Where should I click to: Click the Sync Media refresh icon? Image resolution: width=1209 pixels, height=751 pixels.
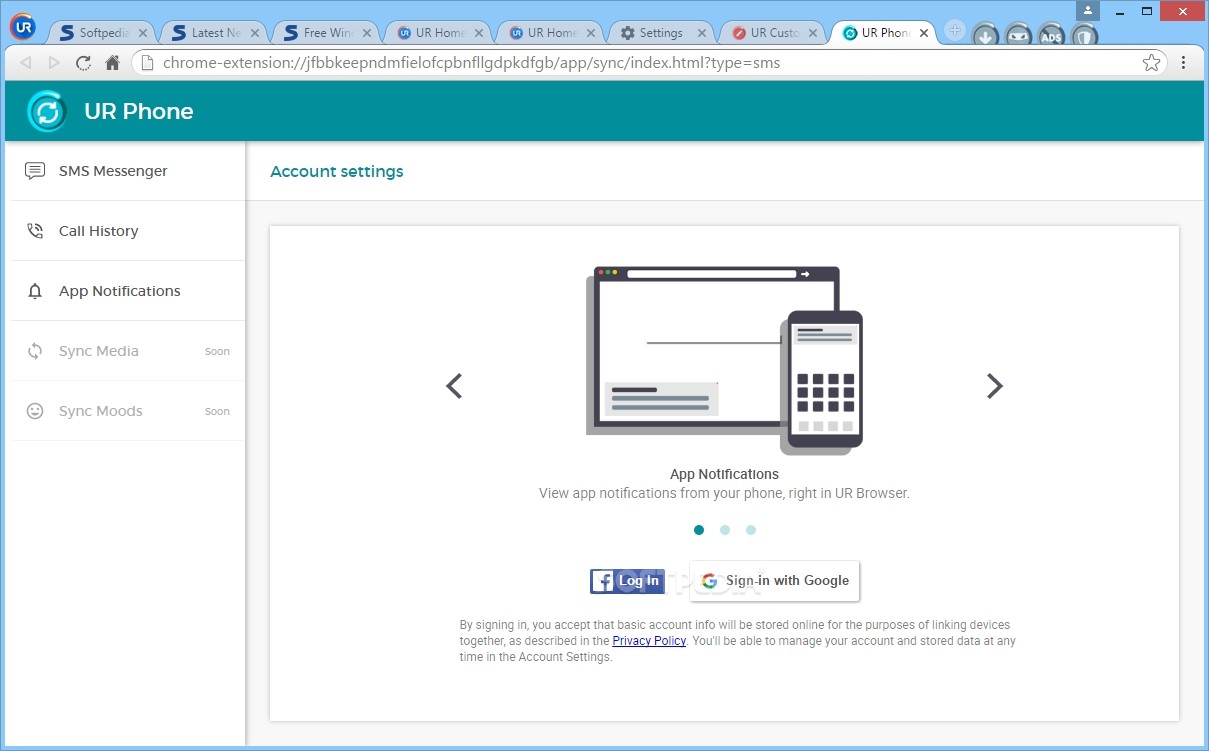tap(35, 351)
